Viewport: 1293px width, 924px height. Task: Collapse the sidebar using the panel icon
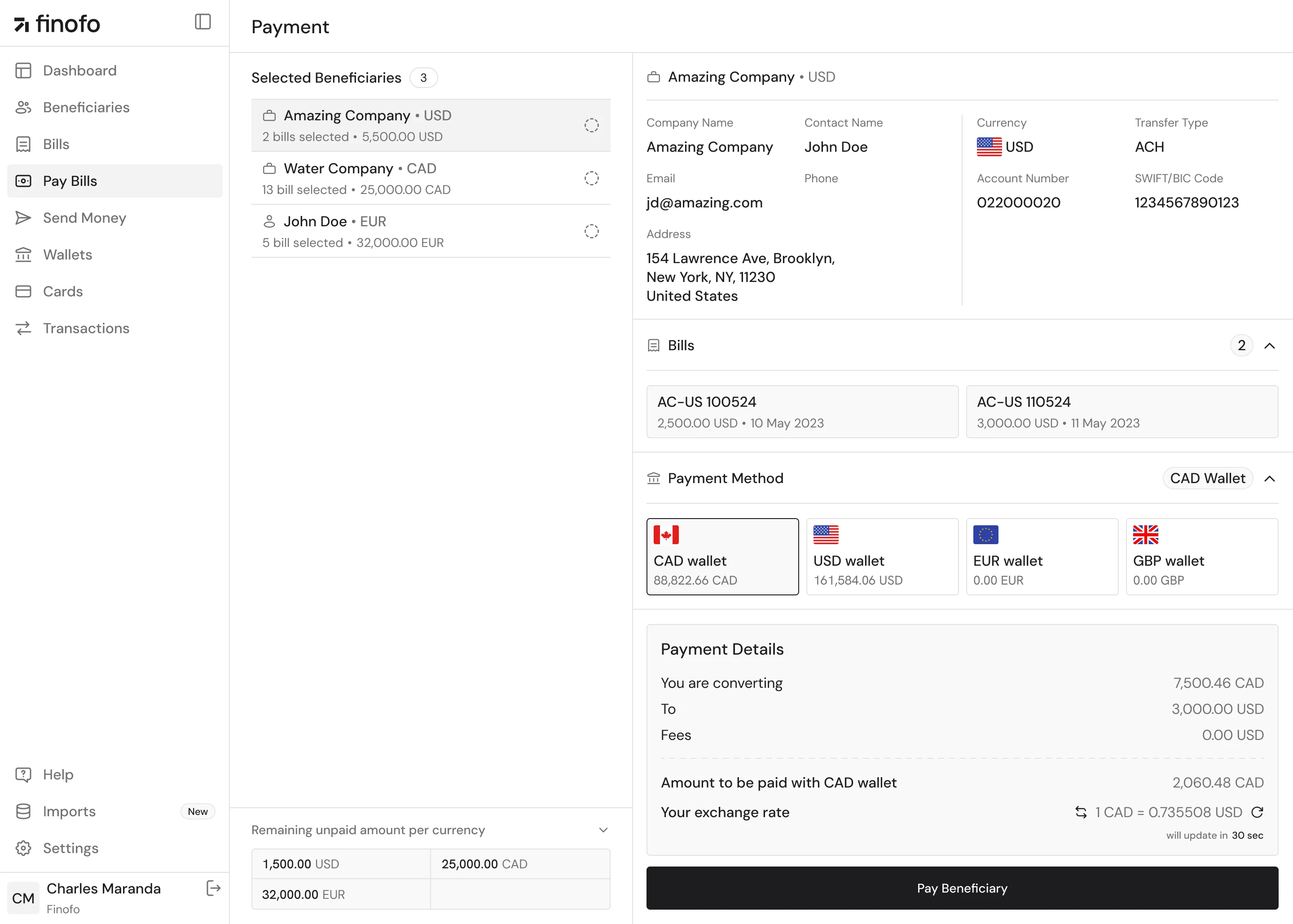[x=202, y=22]
